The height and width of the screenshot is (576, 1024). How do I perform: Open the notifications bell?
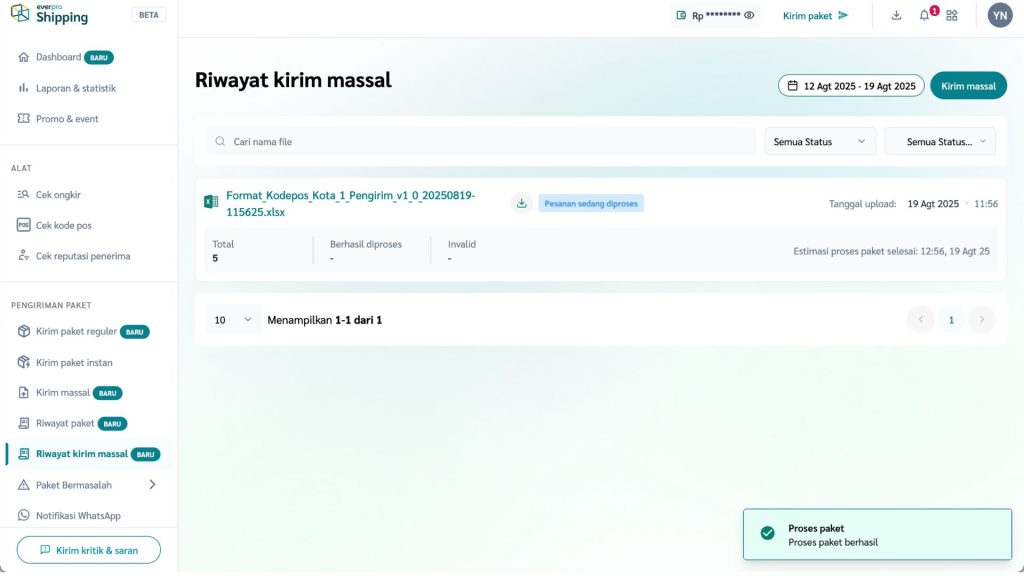point(924,15)
